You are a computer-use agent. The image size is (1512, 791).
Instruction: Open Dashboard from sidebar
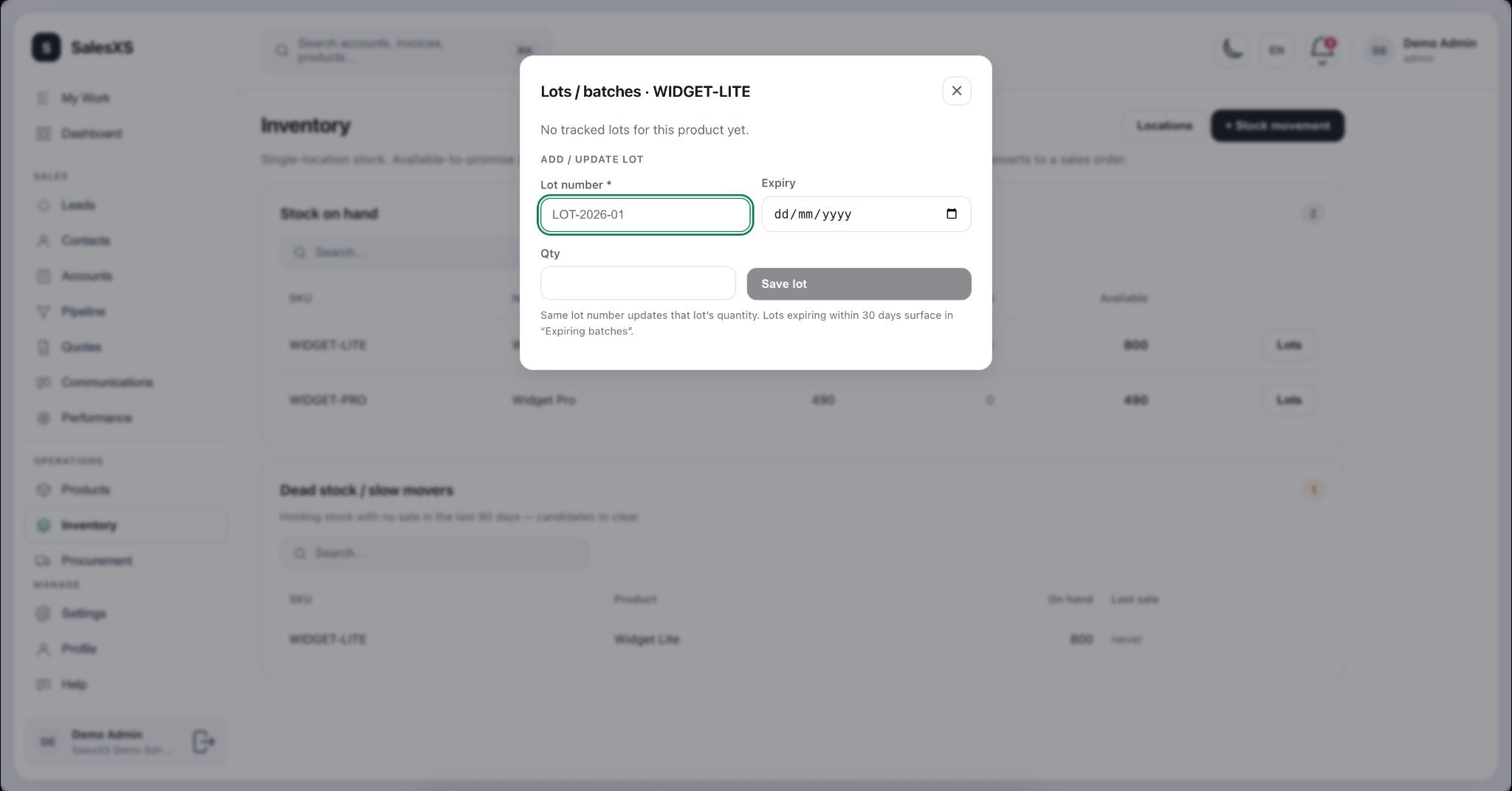pyautogui.click(x=91, y=134)
